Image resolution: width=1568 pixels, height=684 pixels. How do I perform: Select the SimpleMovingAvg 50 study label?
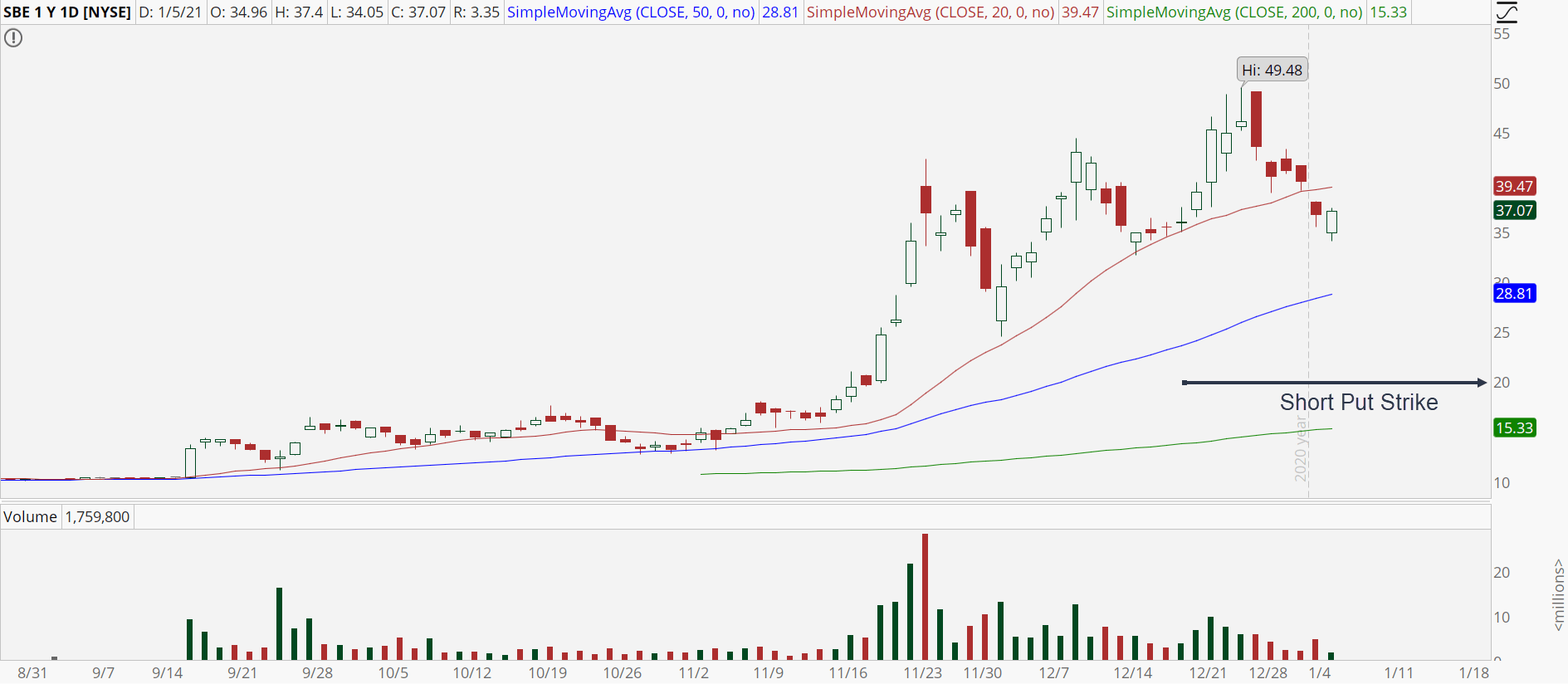coord(631,12)
